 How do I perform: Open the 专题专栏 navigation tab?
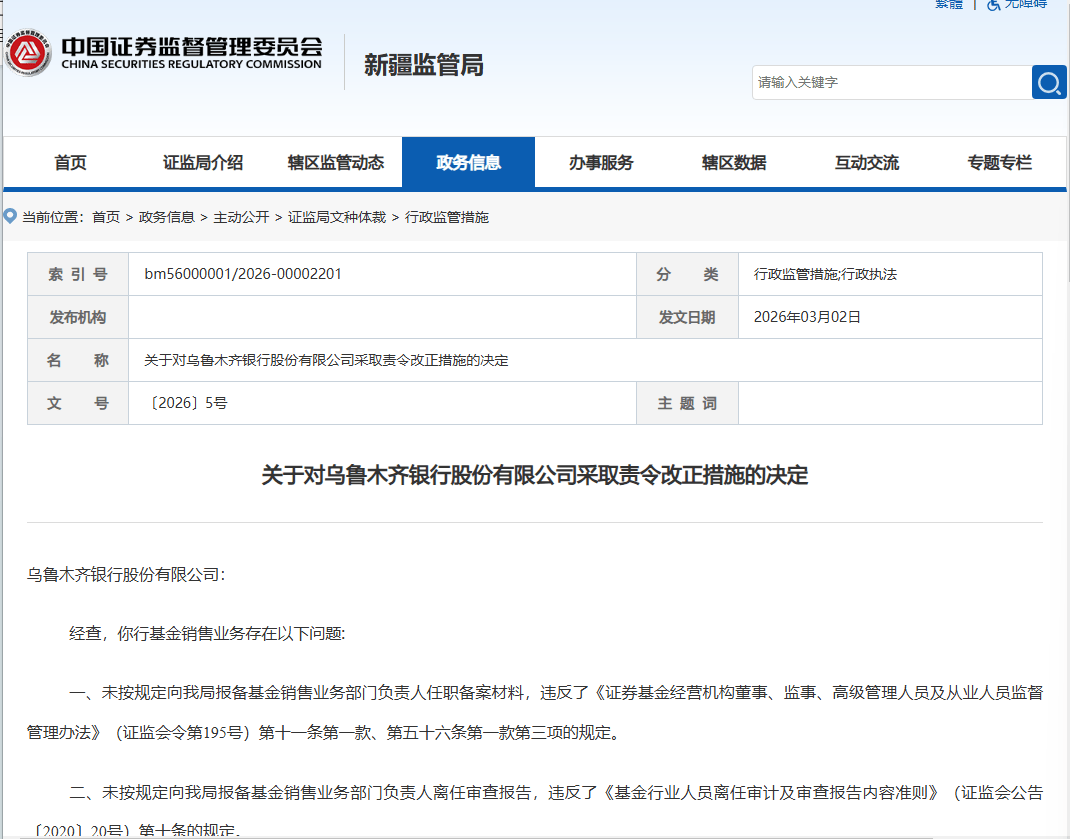coord(999,163)
